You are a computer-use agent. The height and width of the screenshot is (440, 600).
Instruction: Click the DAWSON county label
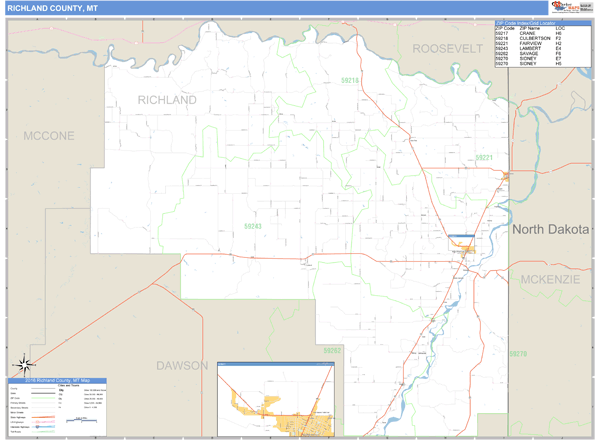tap(181, 365)
